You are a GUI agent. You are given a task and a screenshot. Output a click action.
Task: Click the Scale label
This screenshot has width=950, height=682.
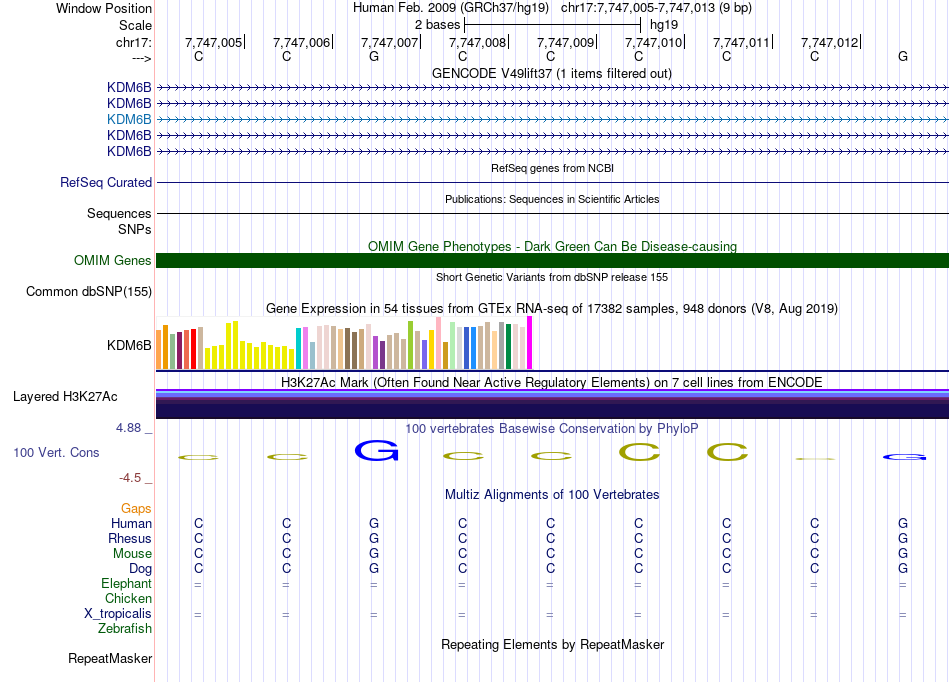click(135, 25)
